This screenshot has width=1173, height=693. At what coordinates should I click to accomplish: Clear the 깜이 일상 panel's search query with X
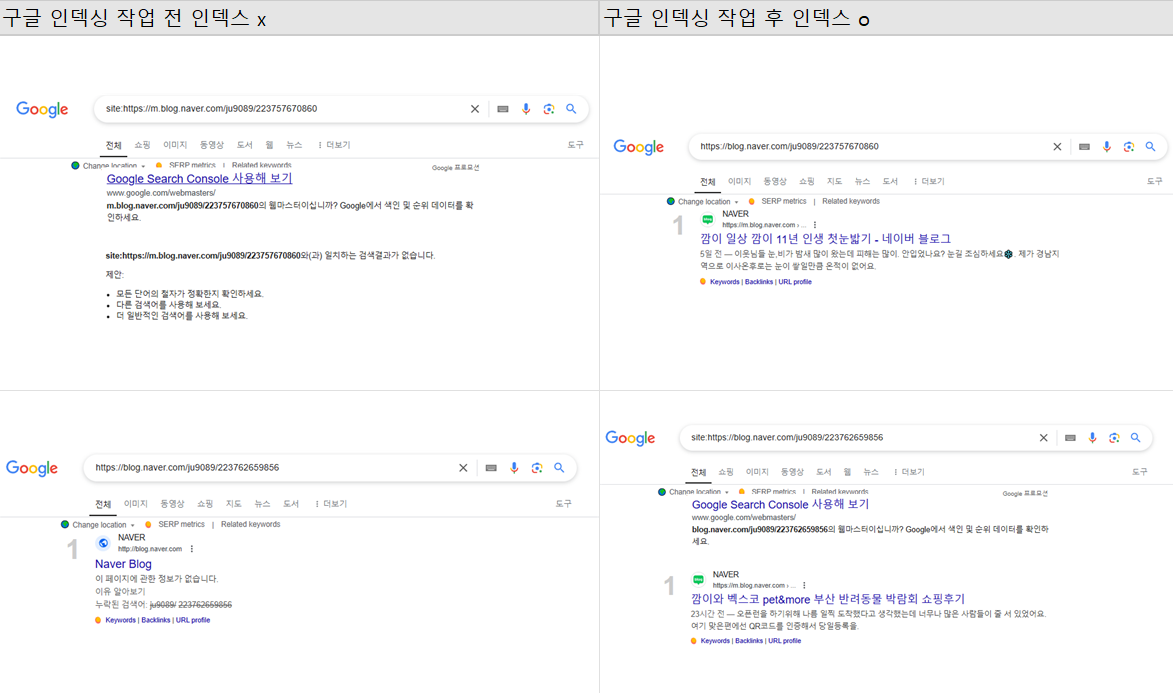click(1057, 147)
